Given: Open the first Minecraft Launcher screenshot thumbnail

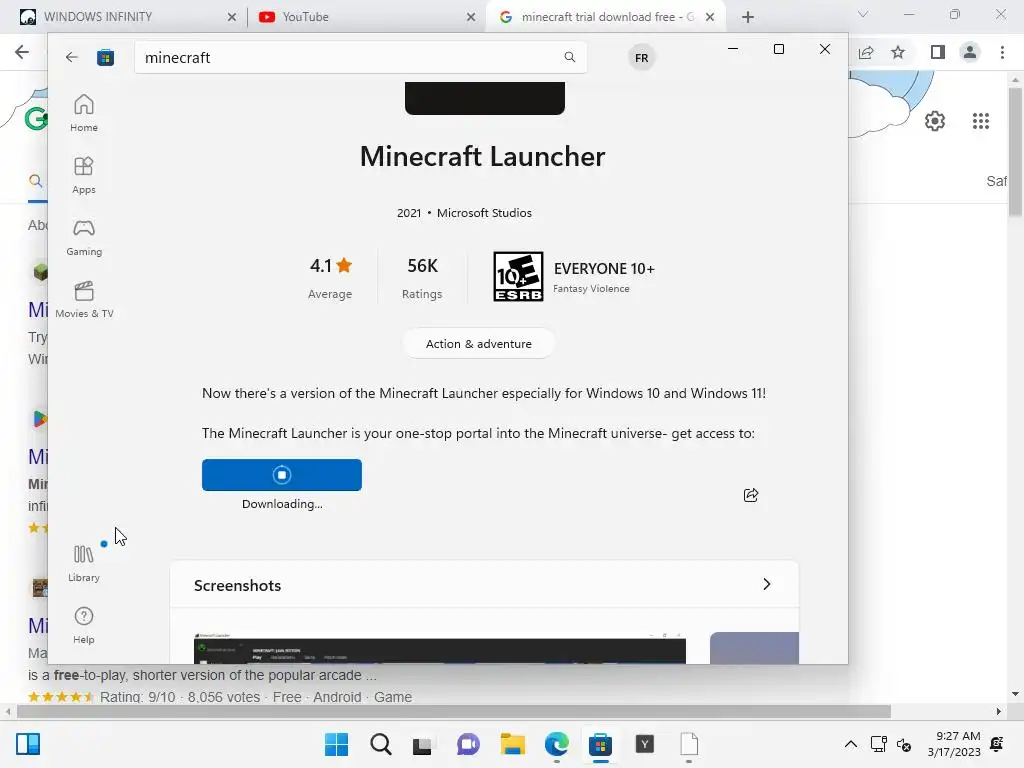Looking at the screenshot, I should (x=440, y=648).
